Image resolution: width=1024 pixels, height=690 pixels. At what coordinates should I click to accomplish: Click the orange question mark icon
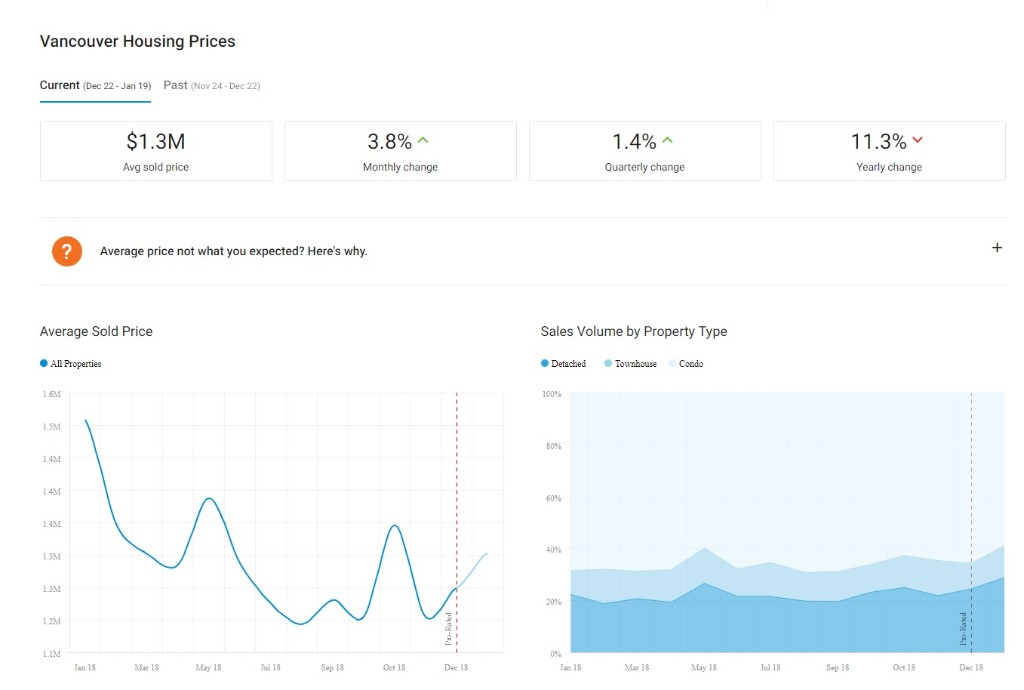[x=67, y=251]
